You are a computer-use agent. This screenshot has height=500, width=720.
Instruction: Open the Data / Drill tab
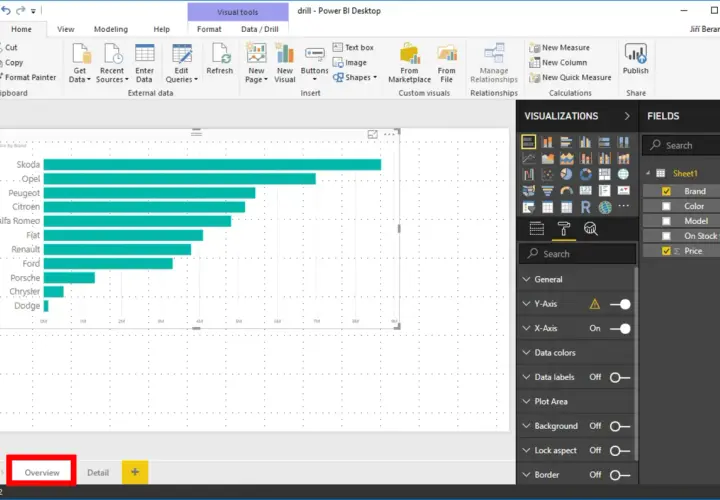[259, 29]
